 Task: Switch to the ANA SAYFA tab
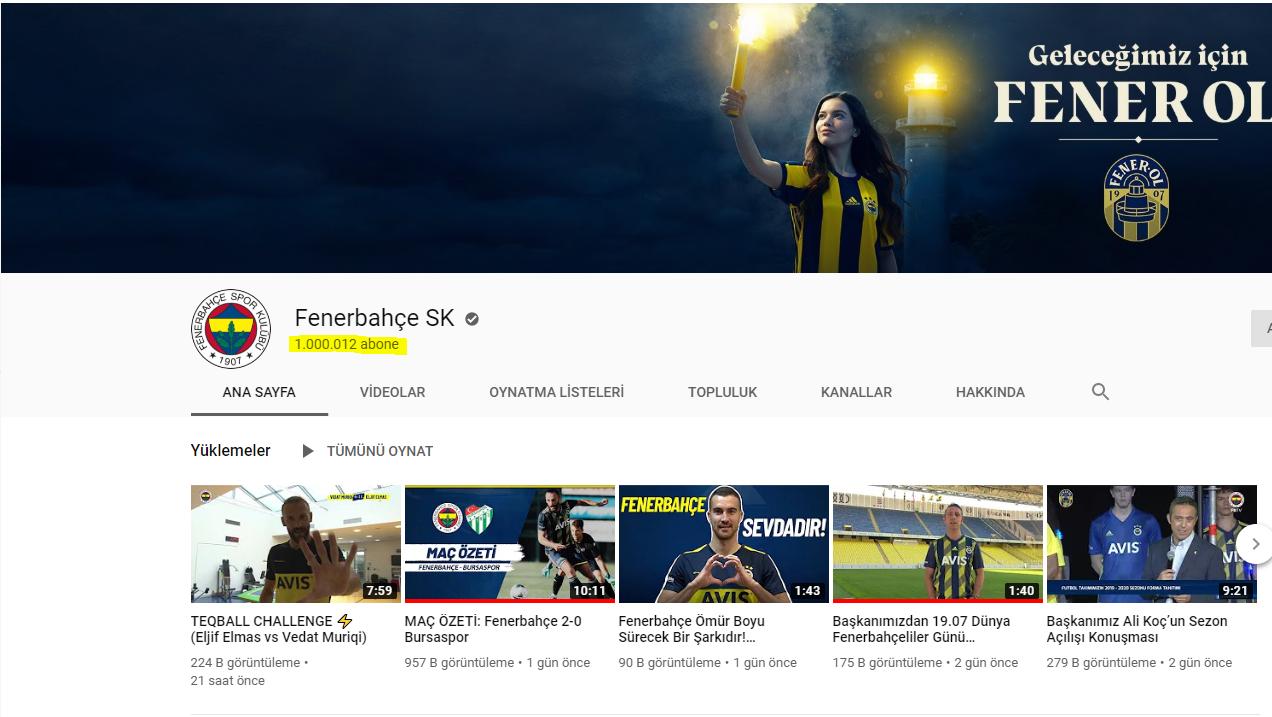(259, 392)
